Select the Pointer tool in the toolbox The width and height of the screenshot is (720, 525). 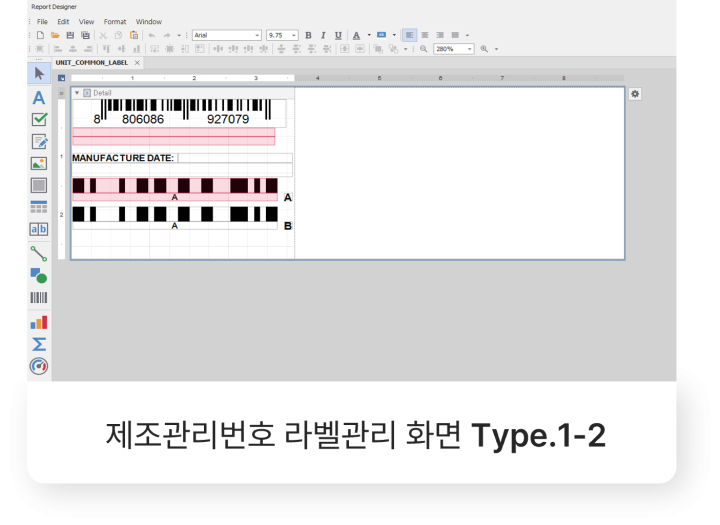point(39,73)
